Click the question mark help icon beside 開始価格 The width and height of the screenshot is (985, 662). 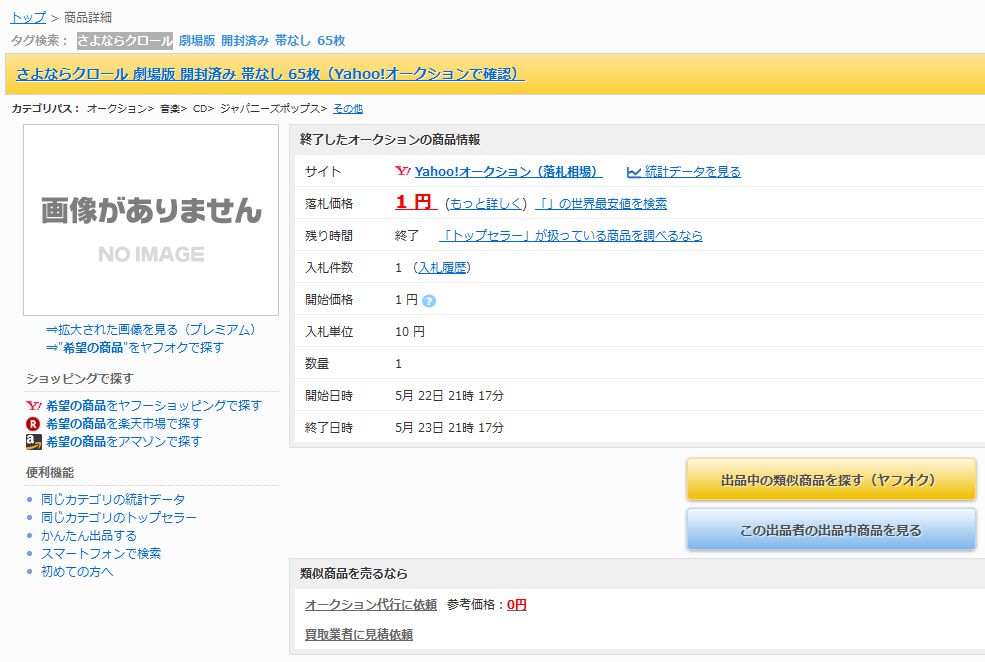tap(429, 301)
